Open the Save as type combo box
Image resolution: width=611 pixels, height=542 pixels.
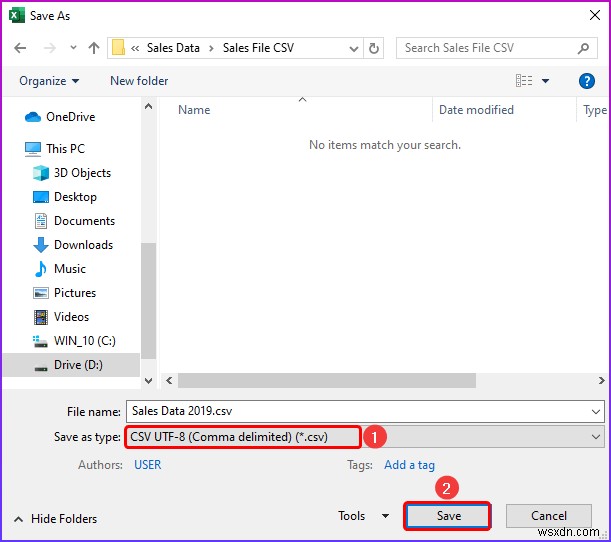[x=365, y=437]
